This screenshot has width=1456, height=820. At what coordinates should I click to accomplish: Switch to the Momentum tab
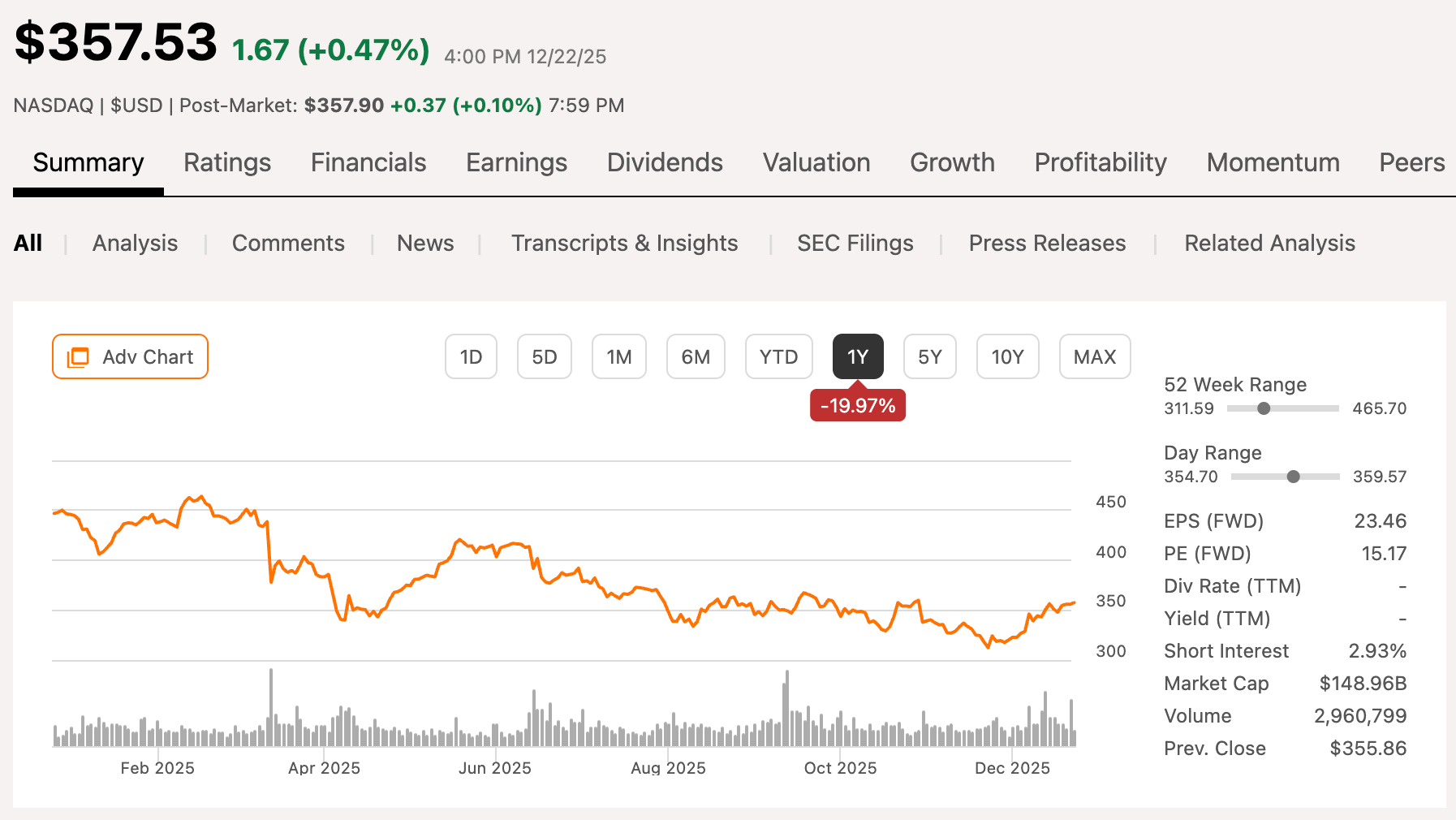coord(1273,162)
